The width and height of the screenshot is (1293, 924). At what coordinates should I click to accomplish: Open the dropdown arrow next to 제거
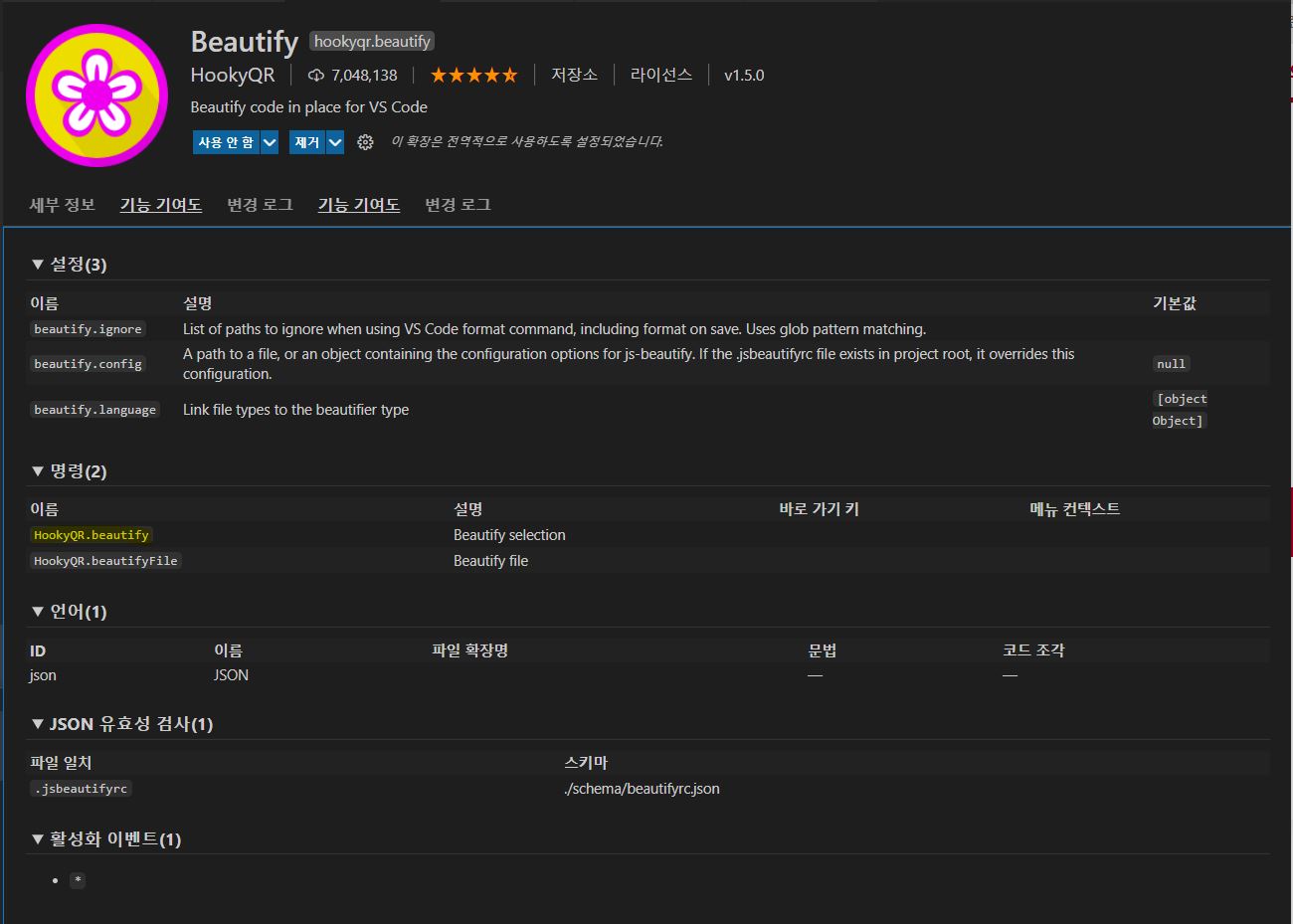[x=335, y=142]
